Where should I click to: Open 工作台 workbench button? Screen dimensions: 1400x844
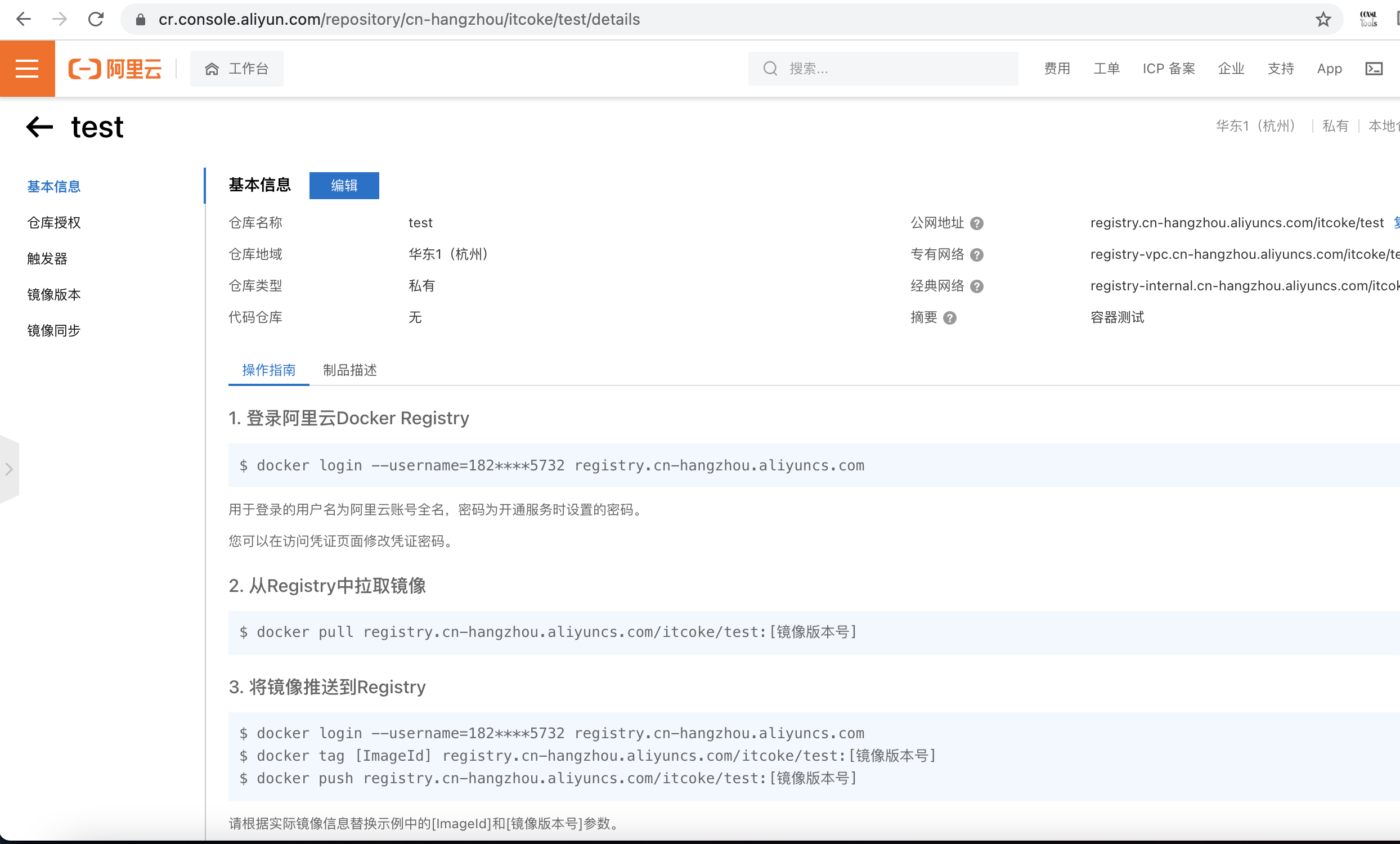(237, 69)
